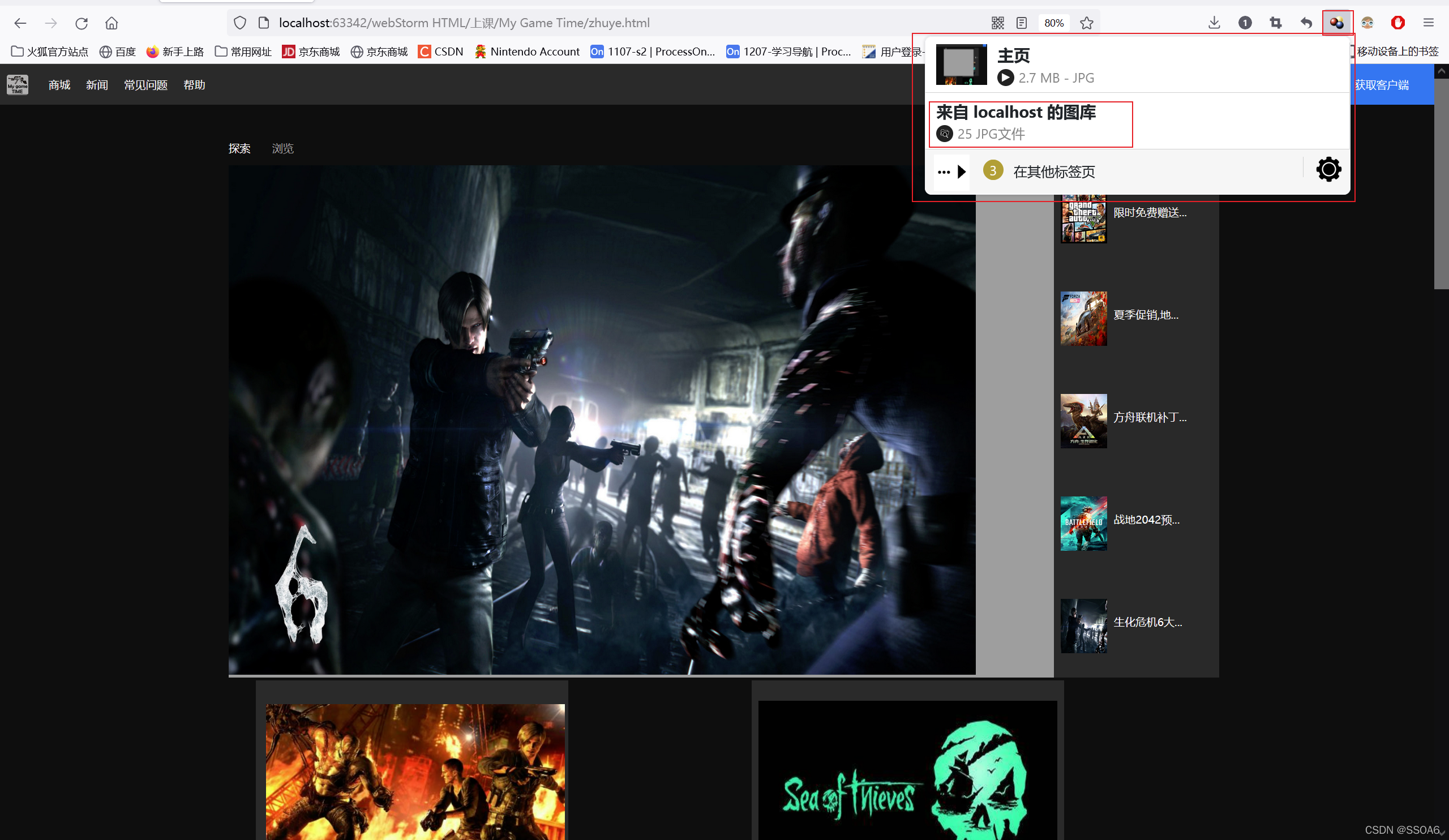Click the scrollbar up arrow
Viewport: 1449px width, 840px height.
[1442, 71]
